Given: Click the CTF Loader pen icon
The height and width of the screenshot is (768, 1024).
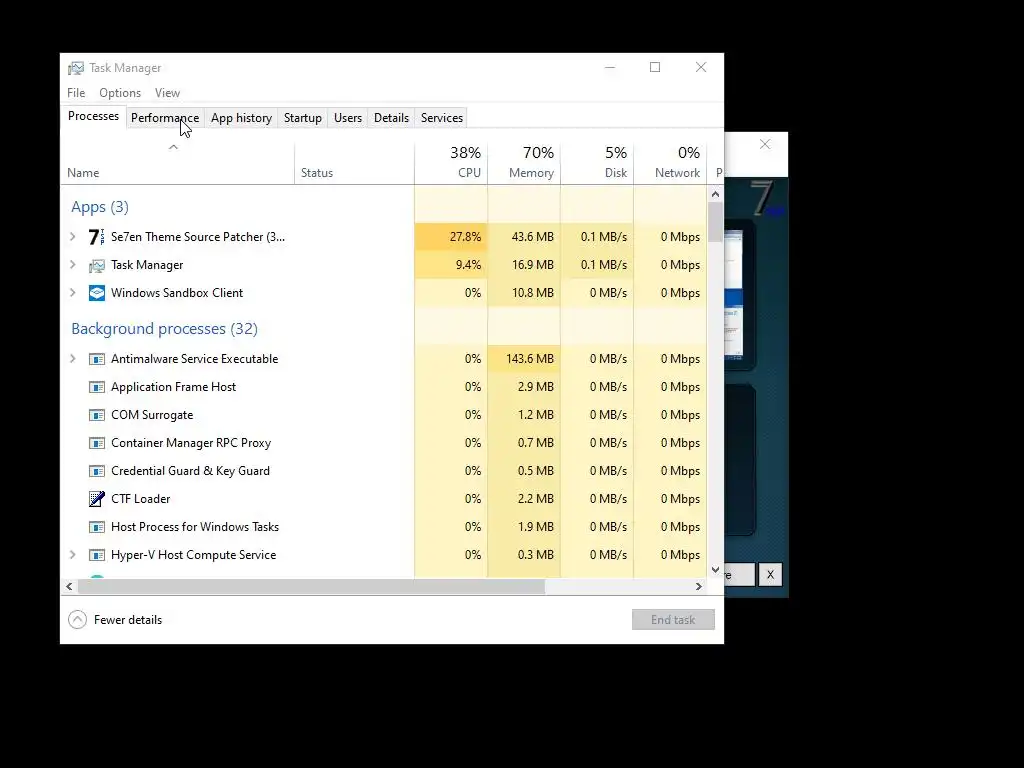Looking at the screenshot, I should [x=97, y=499].
